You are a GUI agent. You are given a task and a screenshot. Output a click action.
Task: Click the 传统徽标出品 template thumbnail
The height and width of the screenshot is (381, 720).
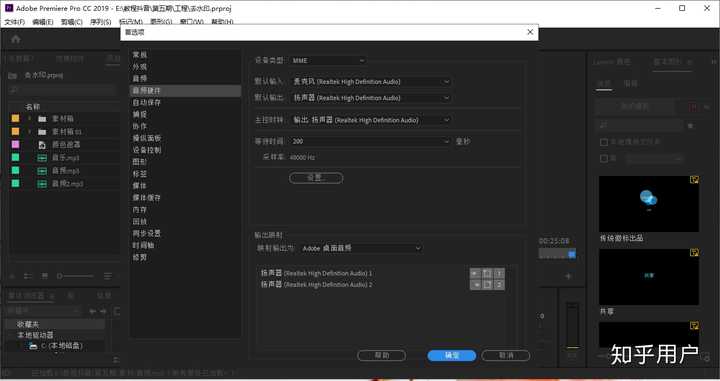pyautogui.click(x=649, y=204)
